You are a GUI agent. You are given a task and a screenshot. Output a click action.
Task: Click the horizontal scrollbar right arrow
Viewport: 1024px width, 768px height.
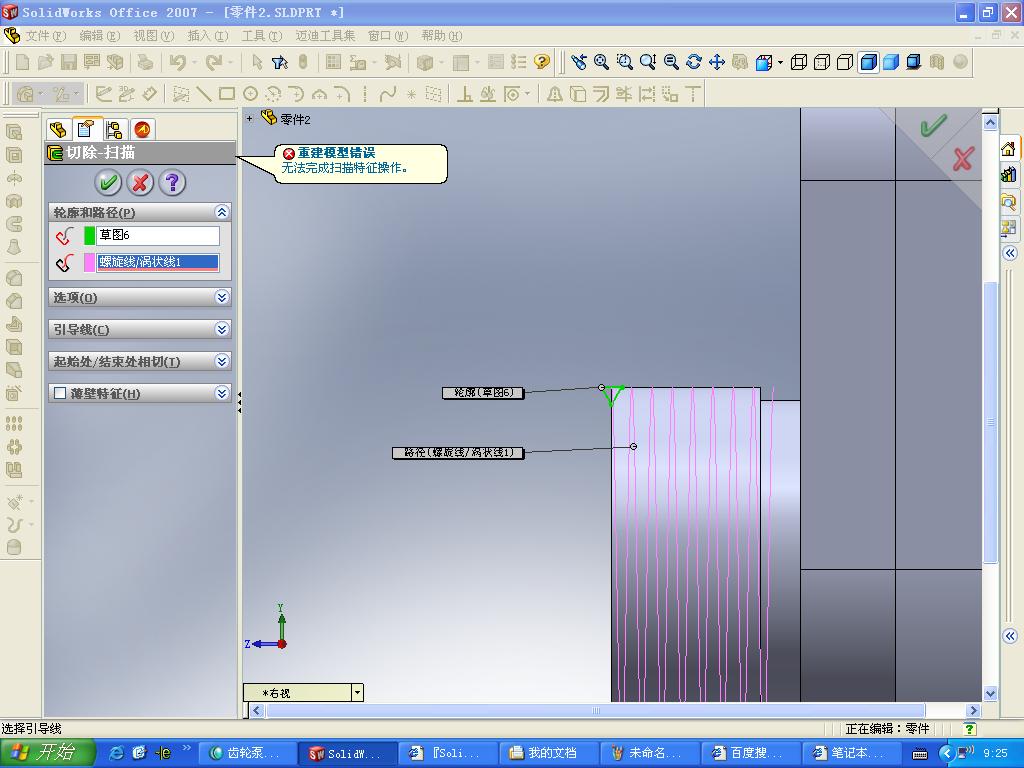[974, 711]
